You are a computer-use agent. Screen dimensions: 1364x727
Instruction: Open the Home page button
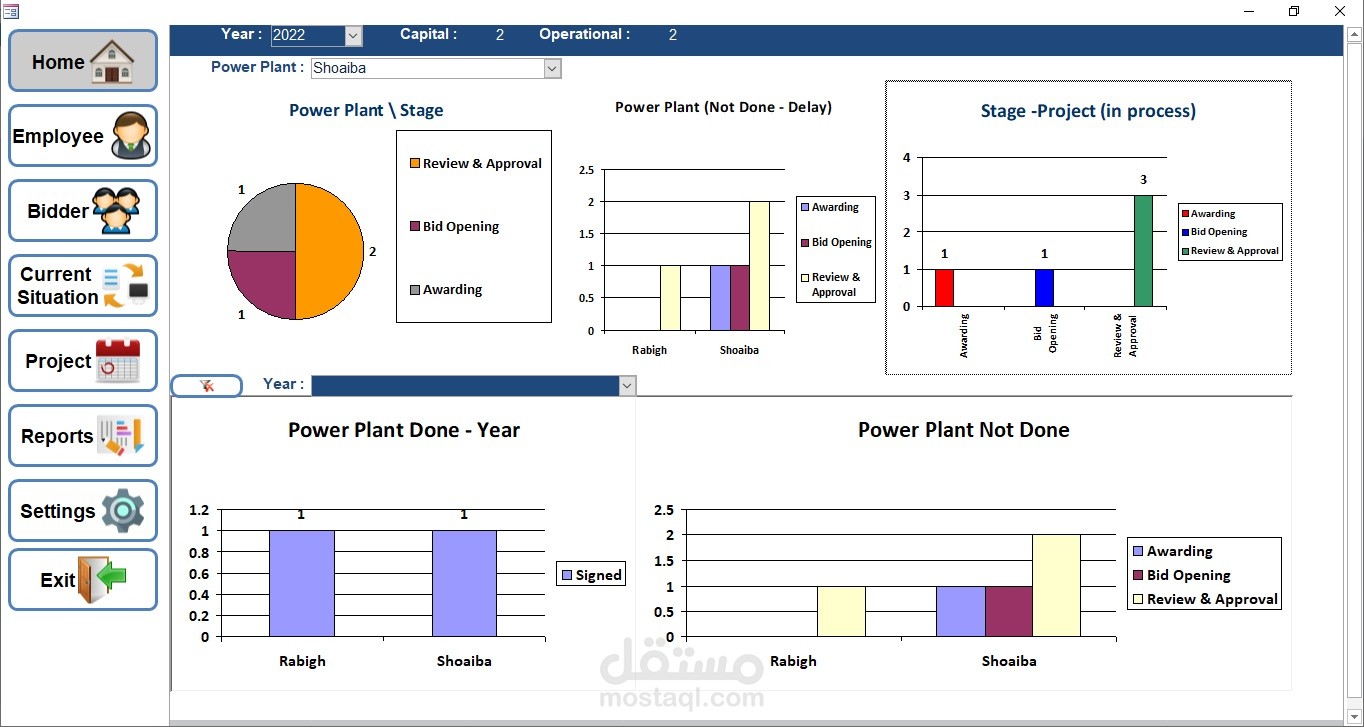(83, 61)
